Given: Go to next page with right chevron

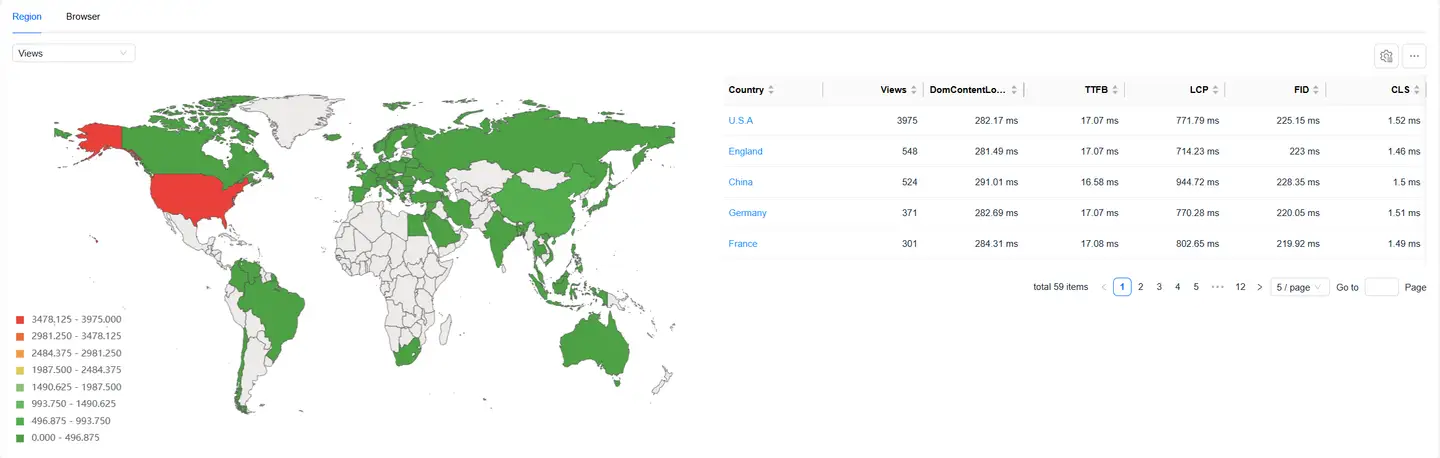Looking at the screenshot, I should tap(1259, 287).
